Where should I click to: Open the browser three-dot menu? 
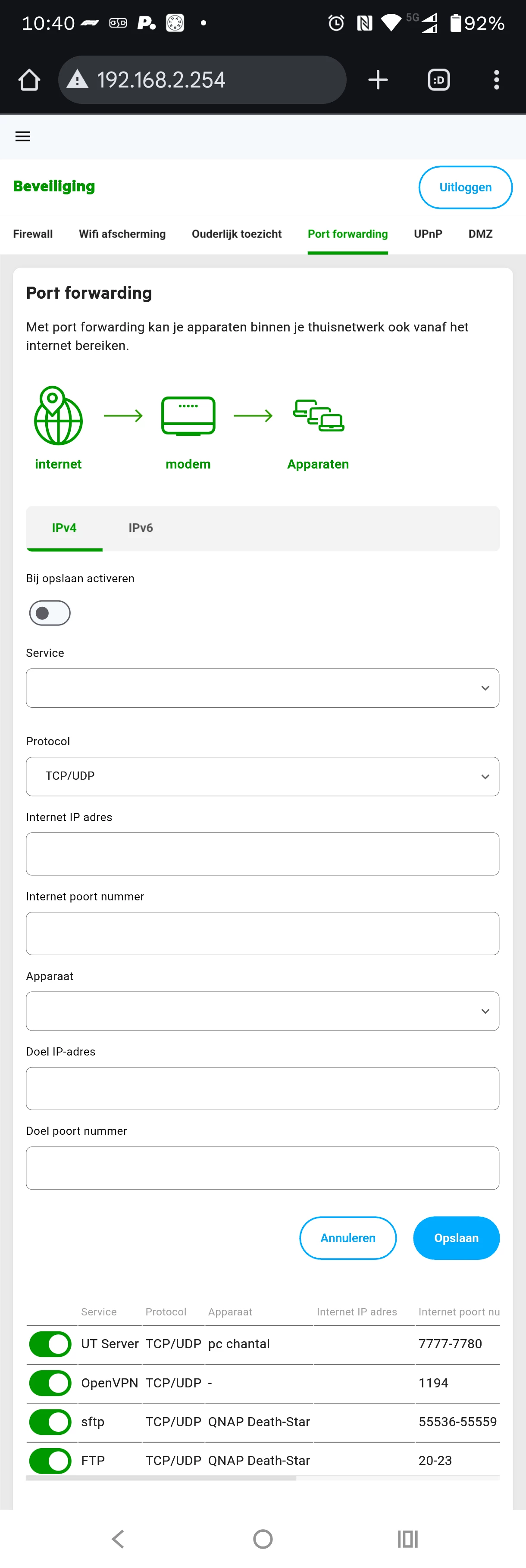tap(496, 80)
